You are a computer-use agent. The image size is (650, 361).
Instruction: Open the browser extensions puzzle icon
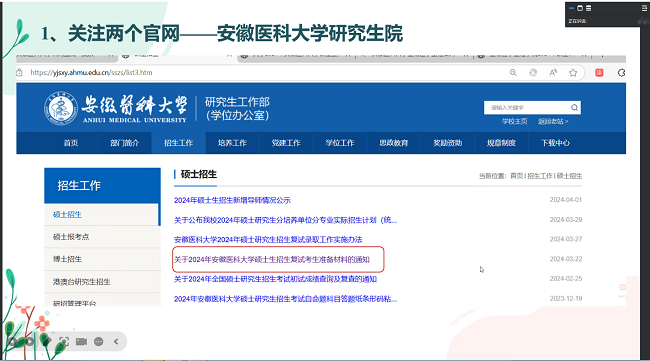pyautogui.click(x=621, y=73)
